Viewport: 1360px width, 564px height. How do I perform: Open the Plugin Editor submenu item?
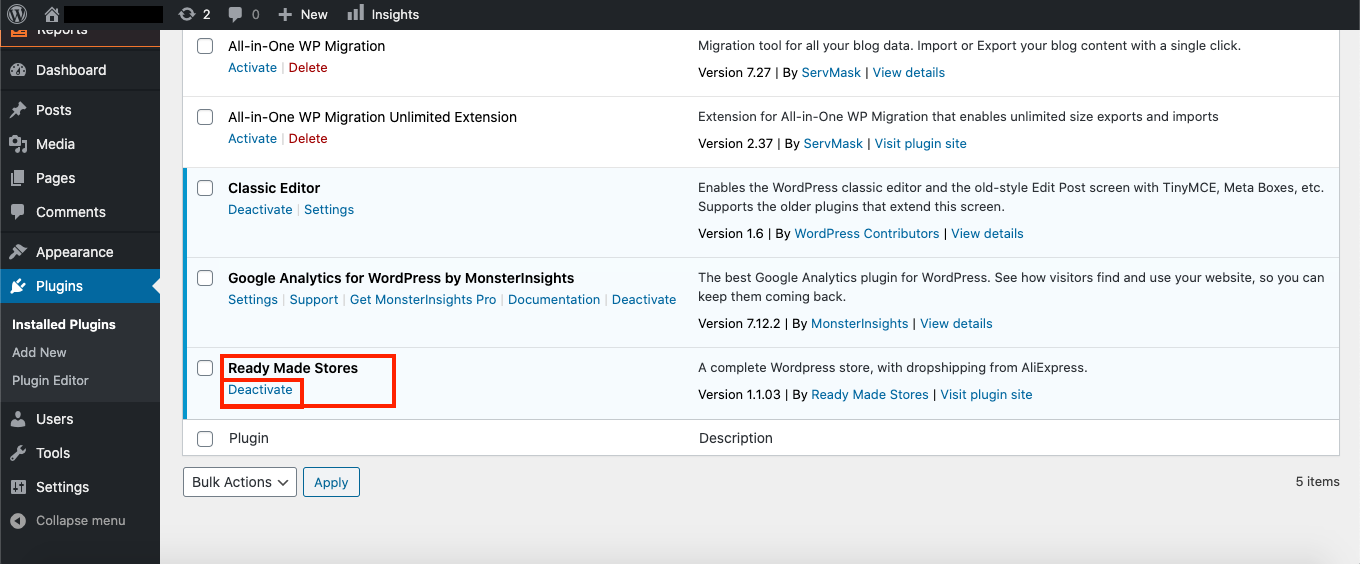(x=50, y=380)
